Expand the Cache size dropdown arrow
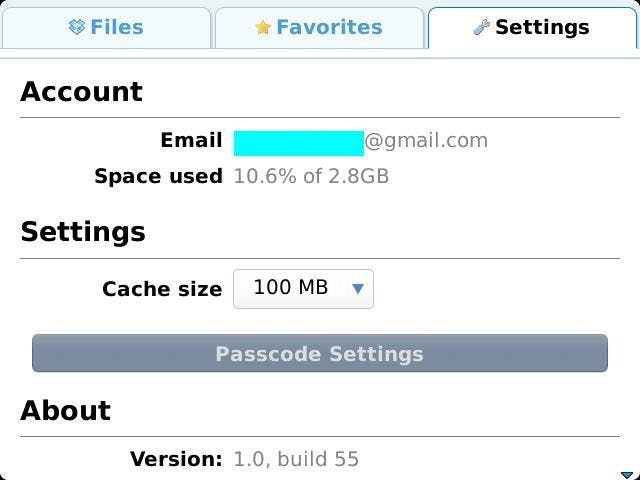The height and width of the screenshot is (480, 640). click(x=358, y=289)
